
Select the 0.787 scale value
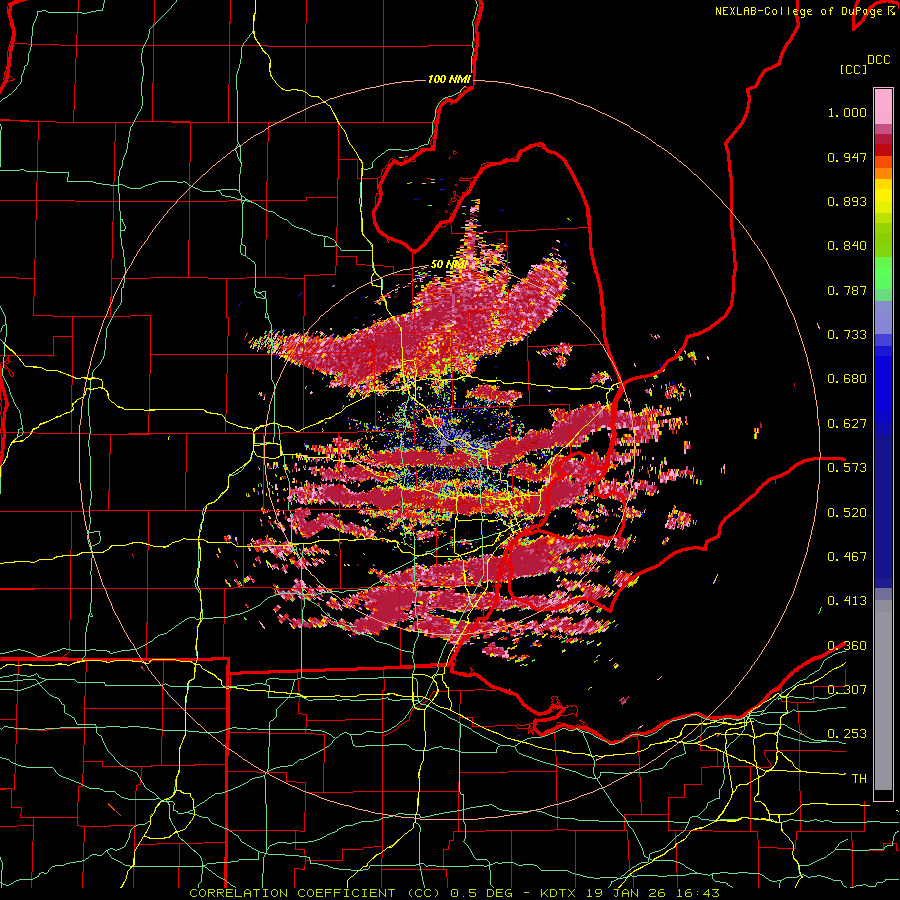pos(847,290)
